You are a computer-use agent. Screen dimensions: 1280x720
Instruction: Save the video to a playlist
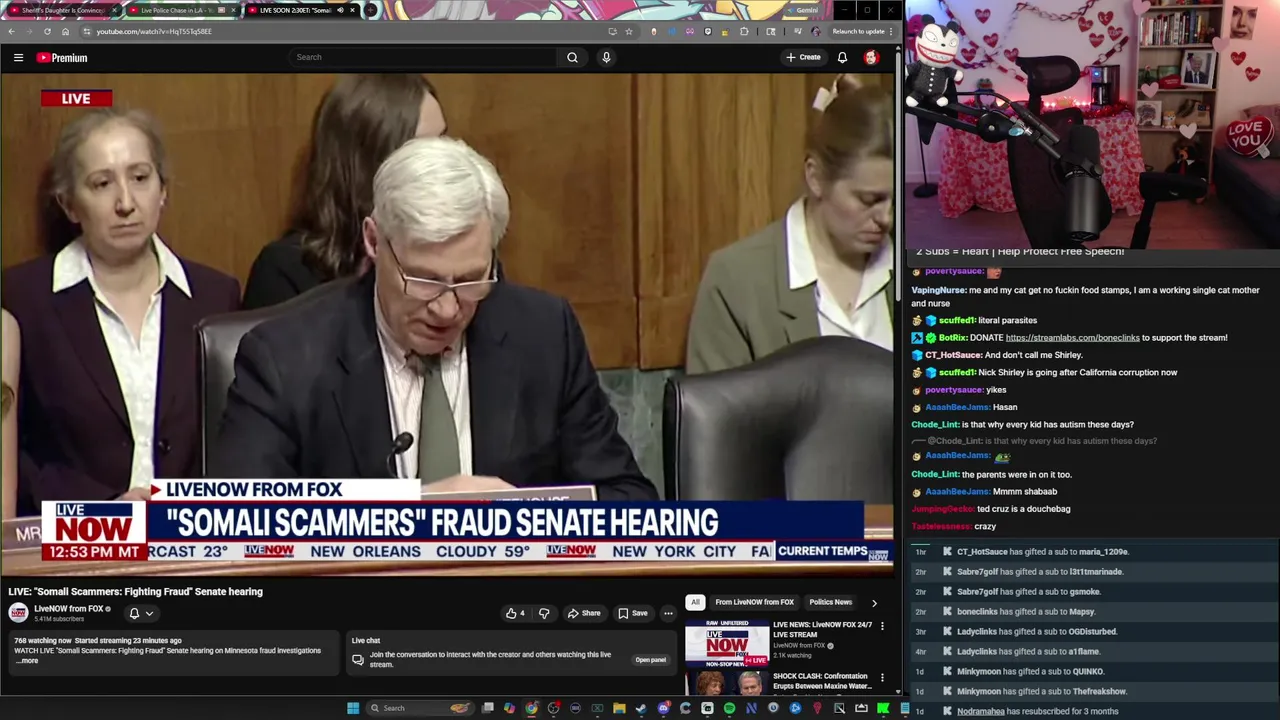pos(632,613)
